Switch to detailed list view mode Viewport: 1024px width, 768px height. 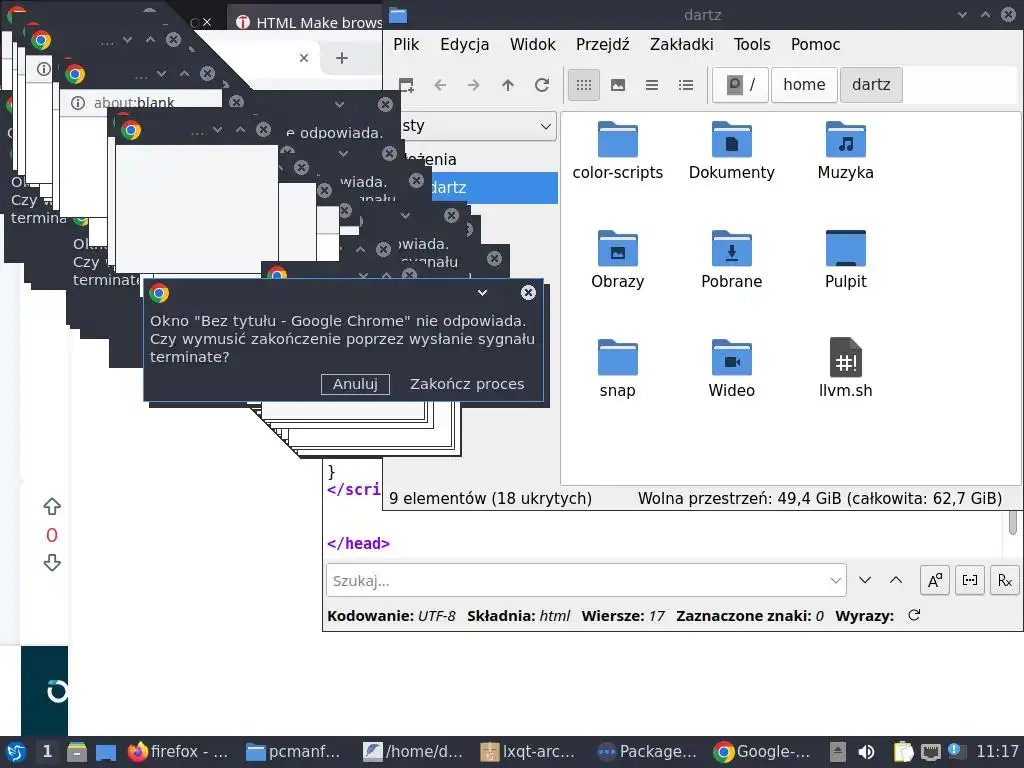(x=686, y=85)
